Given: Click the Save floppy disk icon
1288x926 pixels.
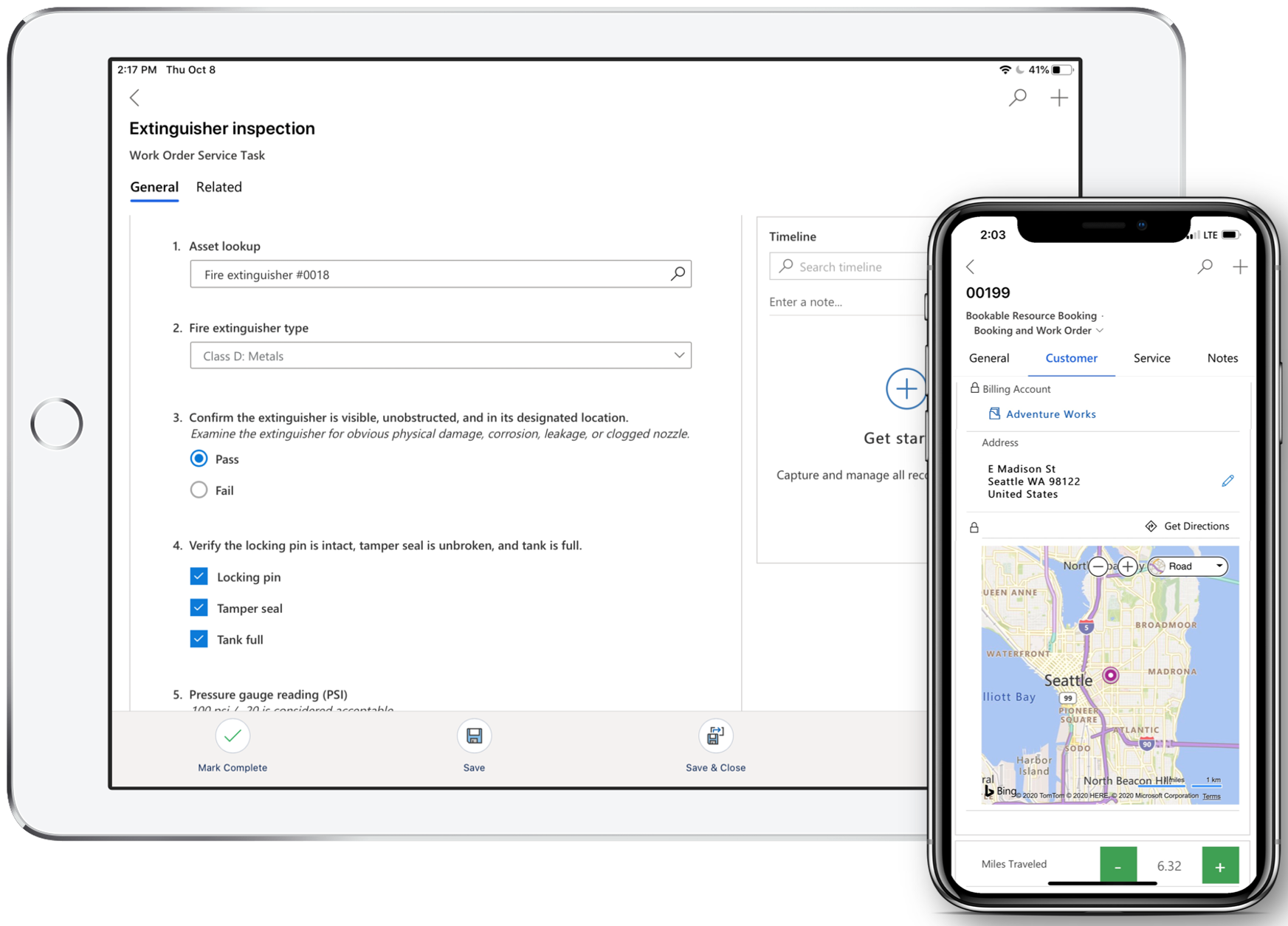Looking at the screenshot, I should tap(474, 736).
